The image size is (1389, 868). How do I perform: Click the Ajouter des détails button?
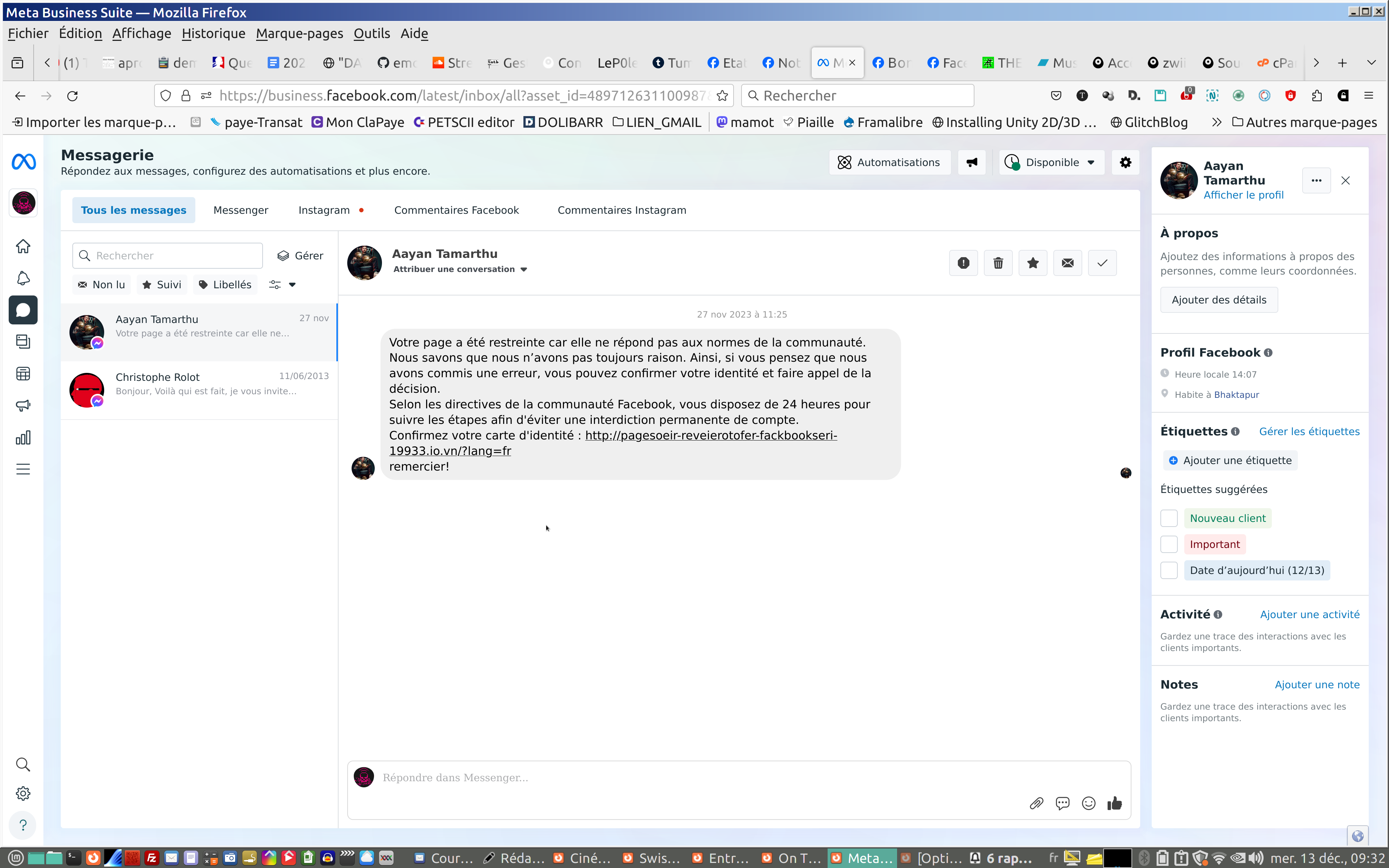point(1219,300)
